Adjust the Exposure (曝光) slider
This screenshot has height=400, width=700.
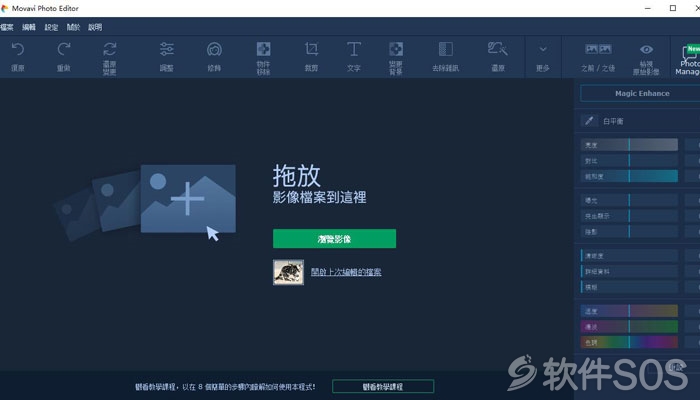click(x=629, y=200)
